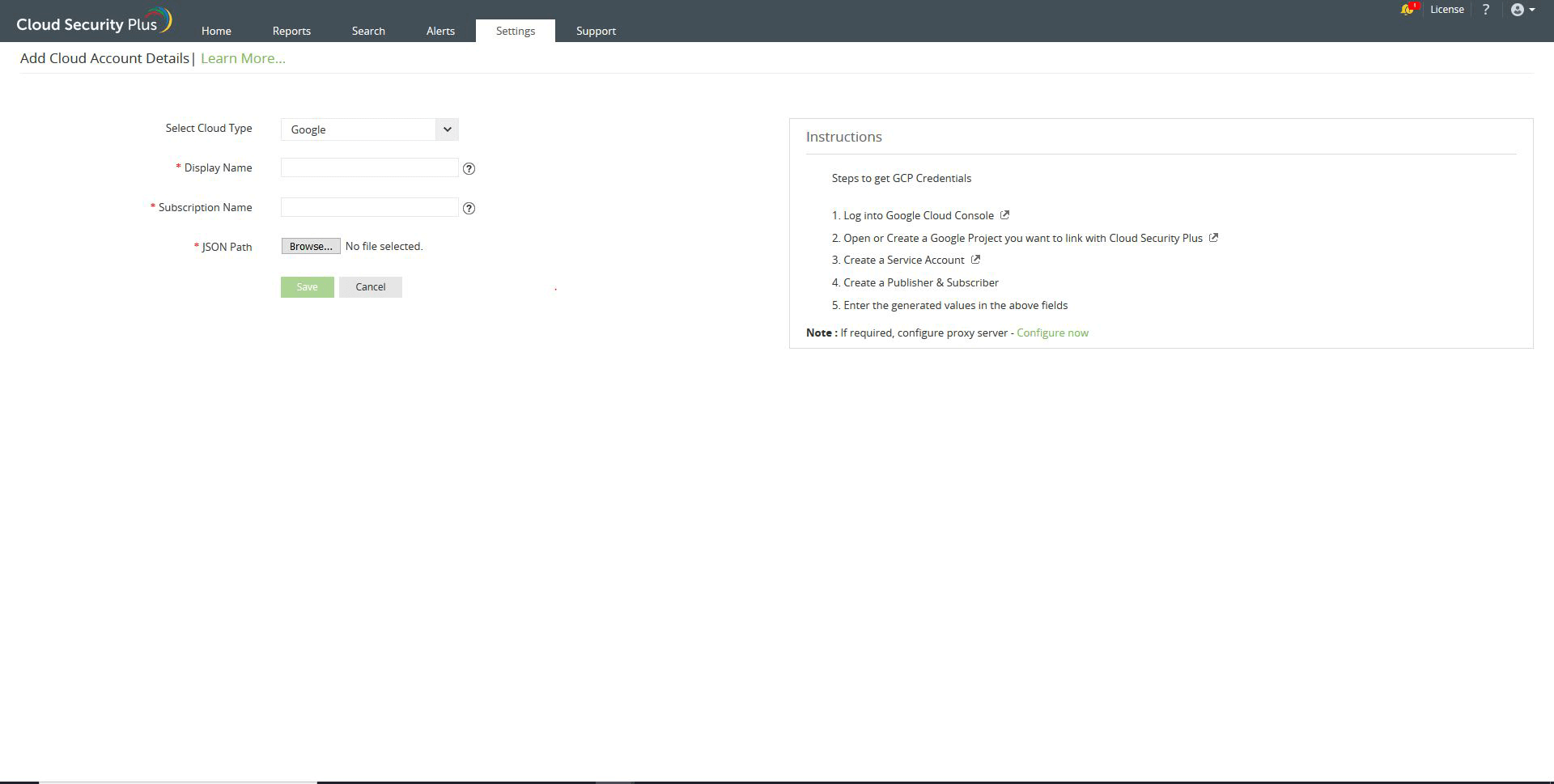Open the Reports tab
This screenshot has width=1554, height=784.
291,31
